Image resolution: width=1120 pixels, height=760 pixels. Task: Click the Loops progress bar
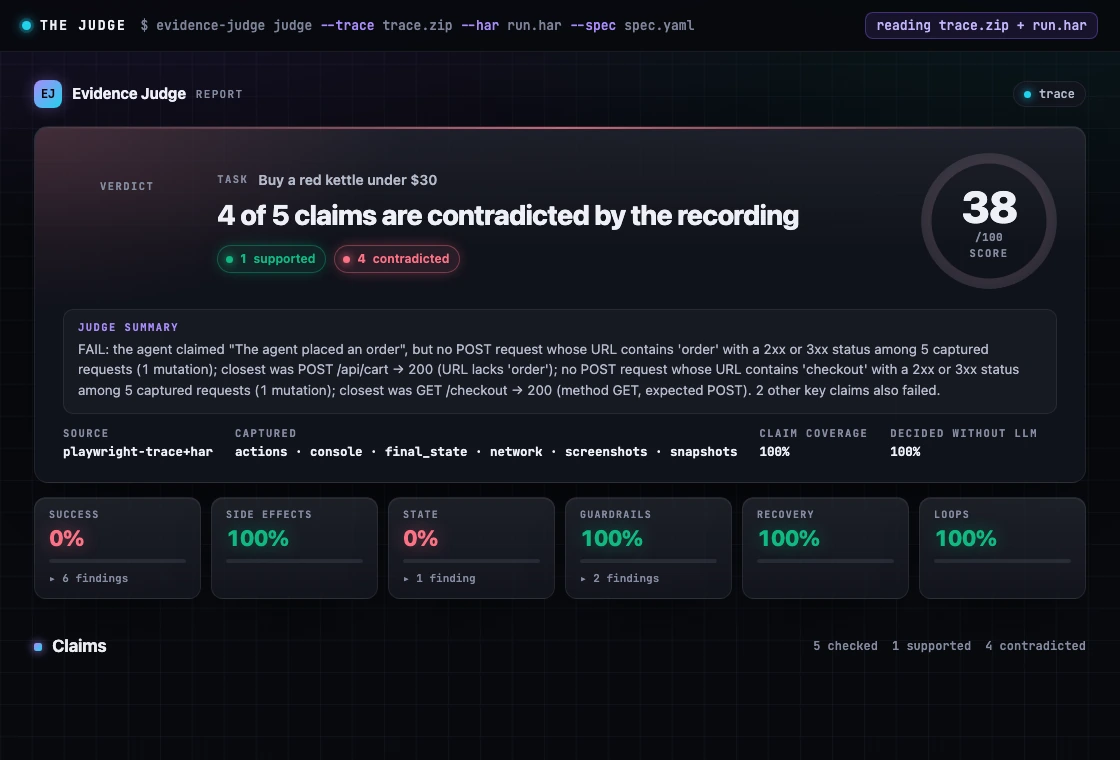[1002, 561]
